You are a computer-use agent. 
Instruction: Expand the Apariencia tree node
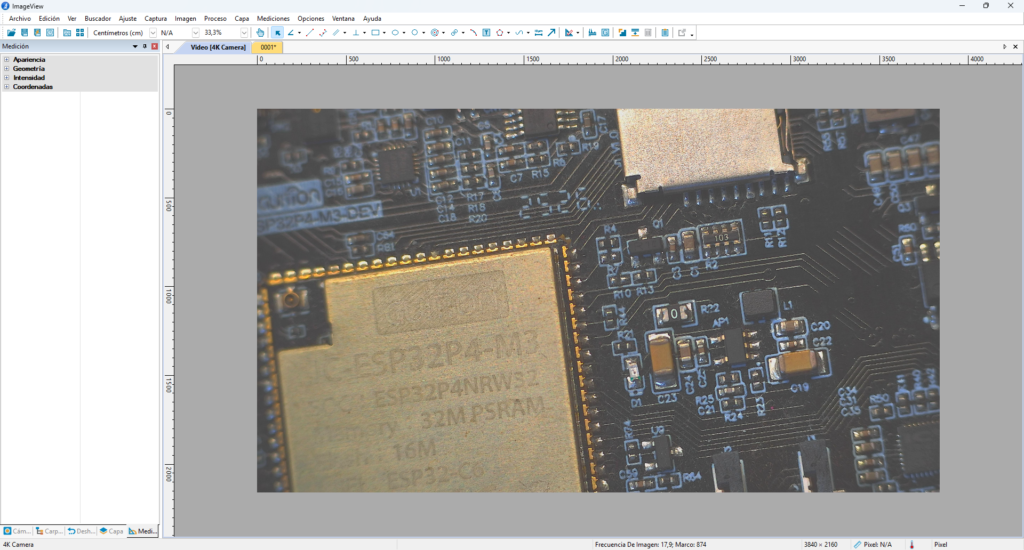point(7,59)
